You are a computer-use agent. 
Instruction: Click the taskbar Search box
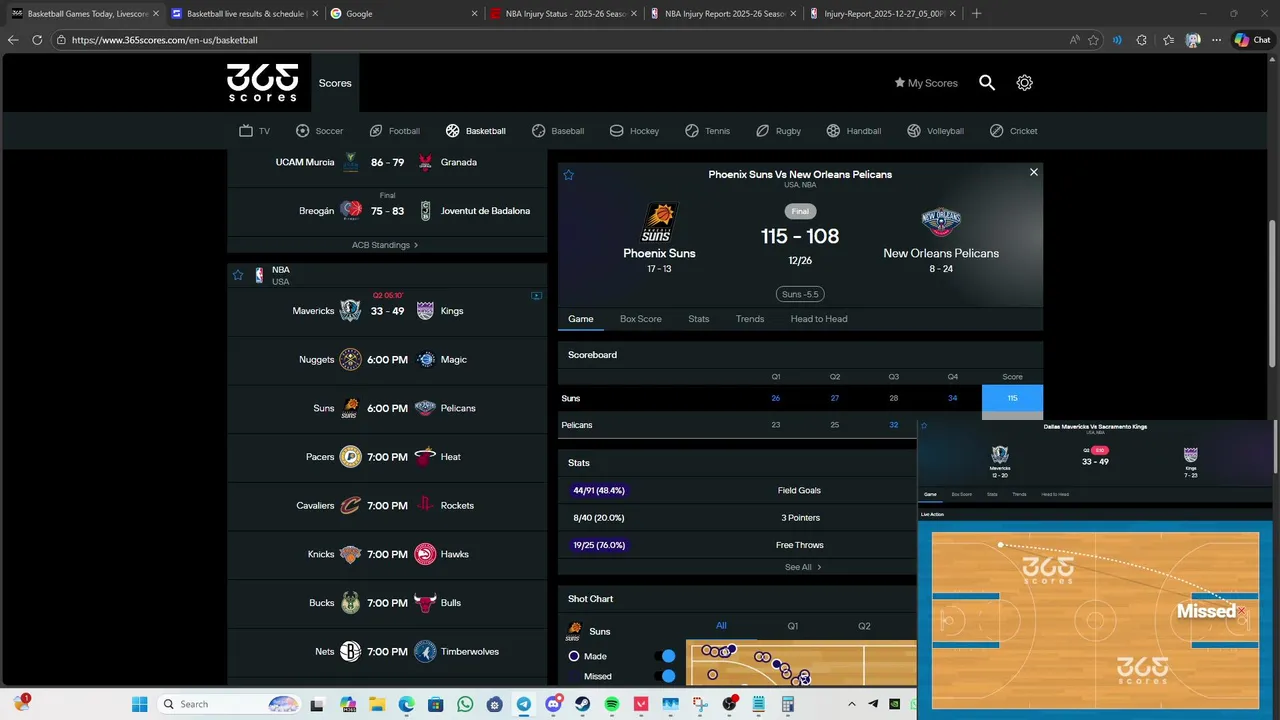(228, 704)
